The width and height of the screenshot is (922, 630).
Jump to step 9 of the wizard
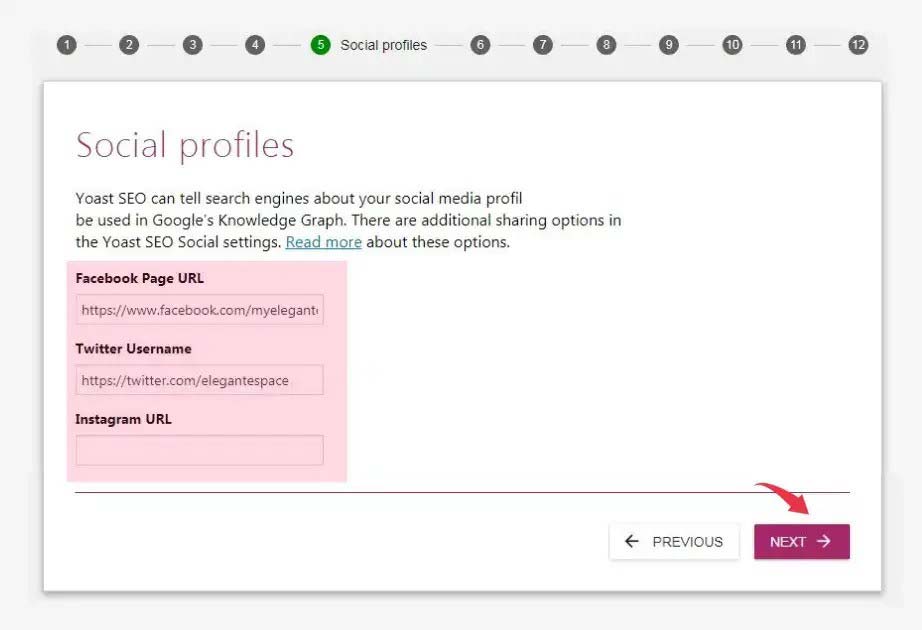pyautogui.click(x=669, y=45)
